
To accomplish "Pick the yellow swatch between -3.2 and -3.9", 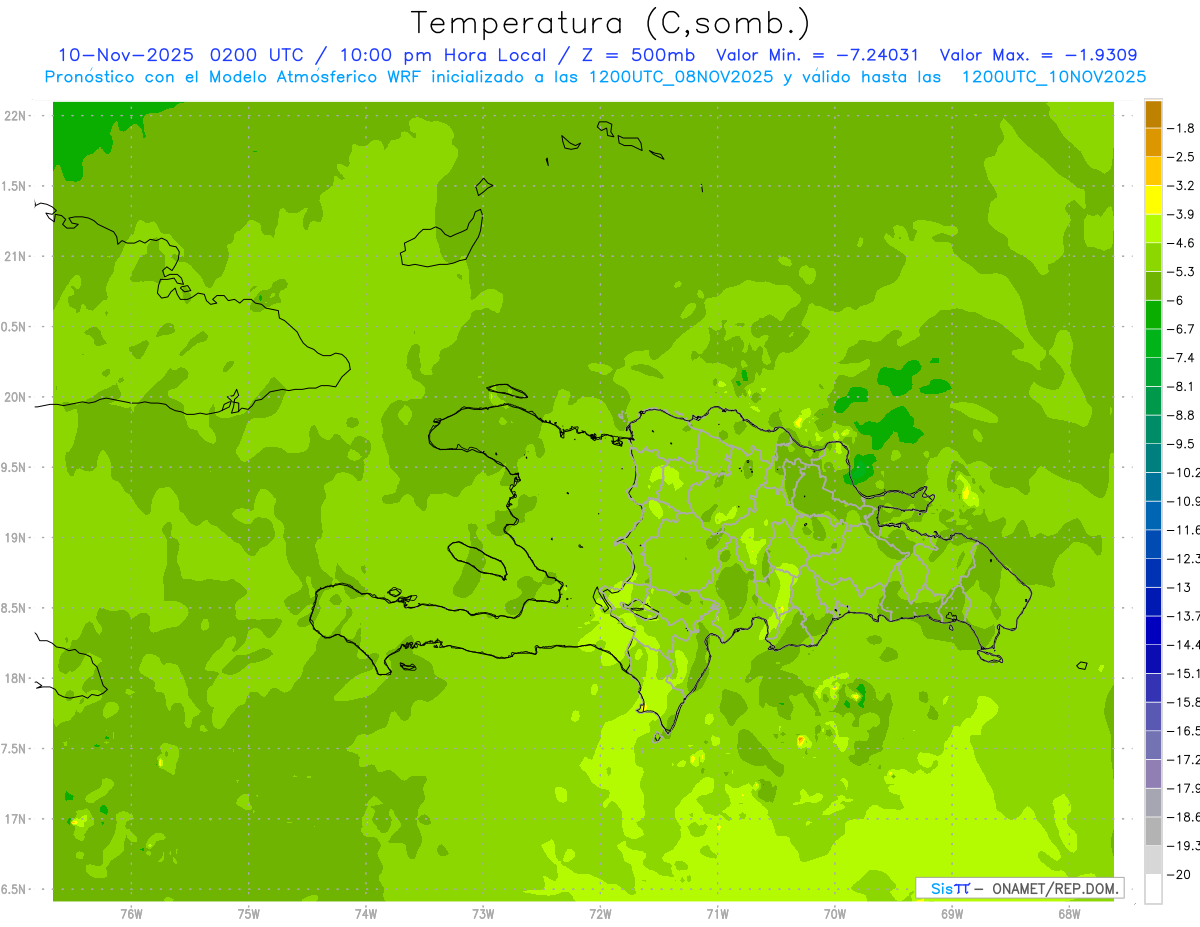I will [1153, 199].
